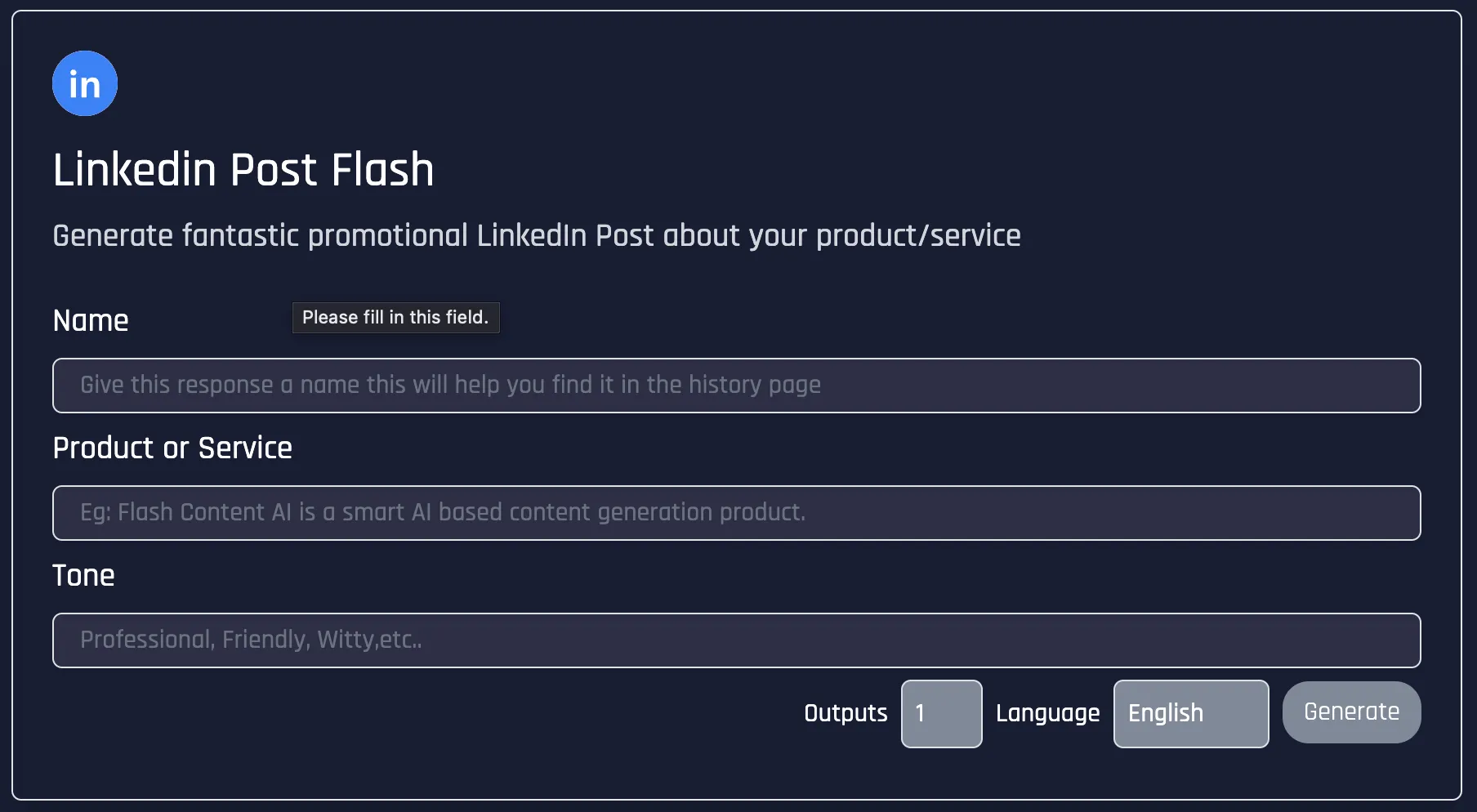The image size is (1477, 812).
Task: Click the 'Eg: Flash Content AI' placeholder text
Action: coord(443,512)
